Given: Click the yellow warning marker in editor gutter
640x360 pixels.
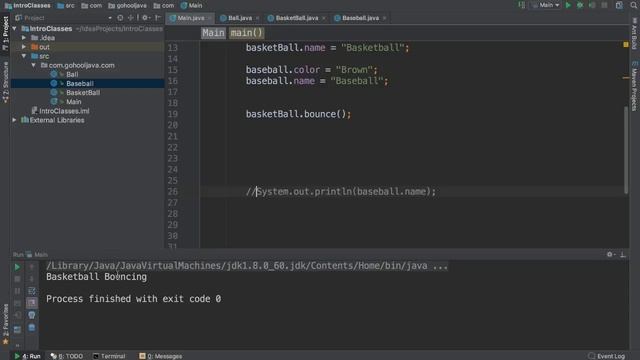Looking at the screenshot, I should pyautogui.click(x=626, y=44).
